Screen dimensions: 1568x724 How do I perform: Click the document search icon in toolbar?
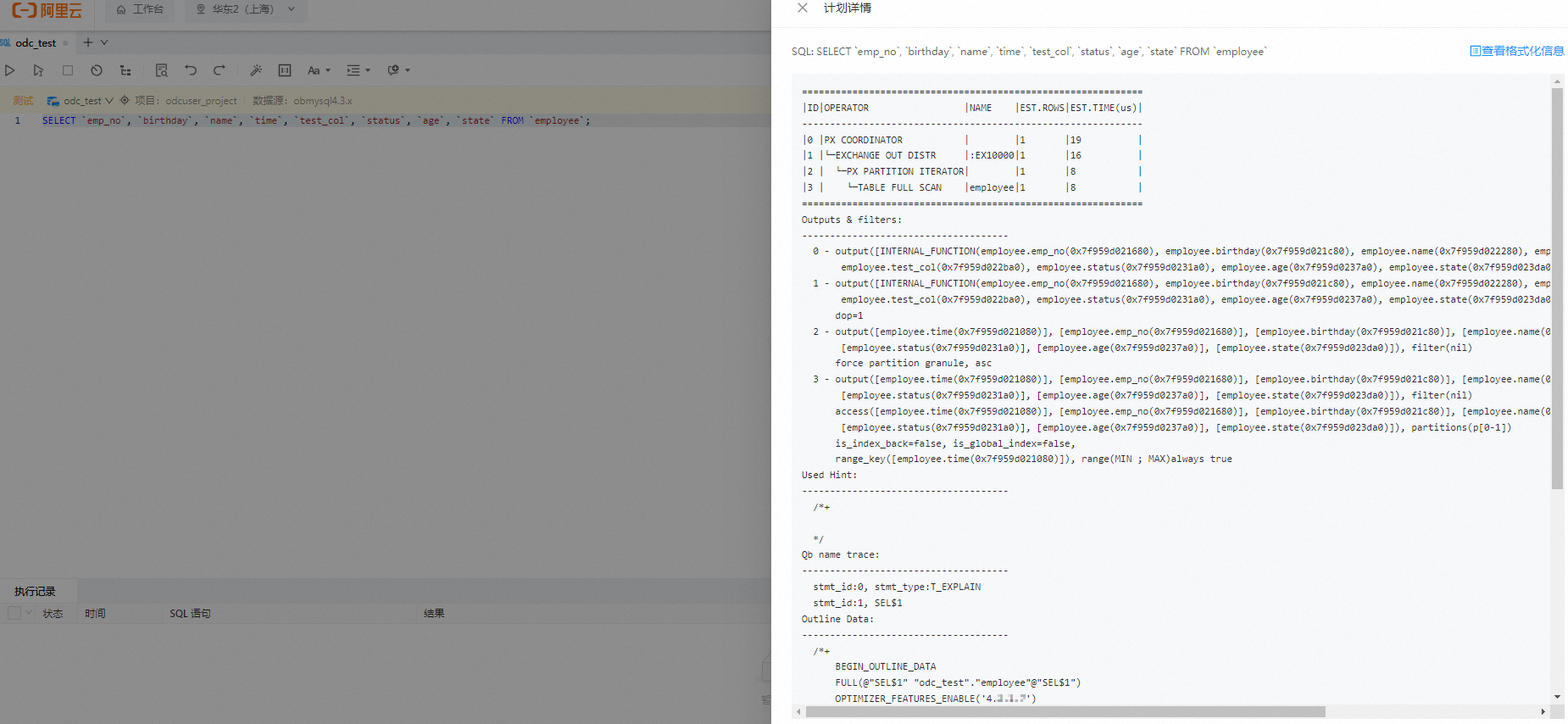point(161,70)
